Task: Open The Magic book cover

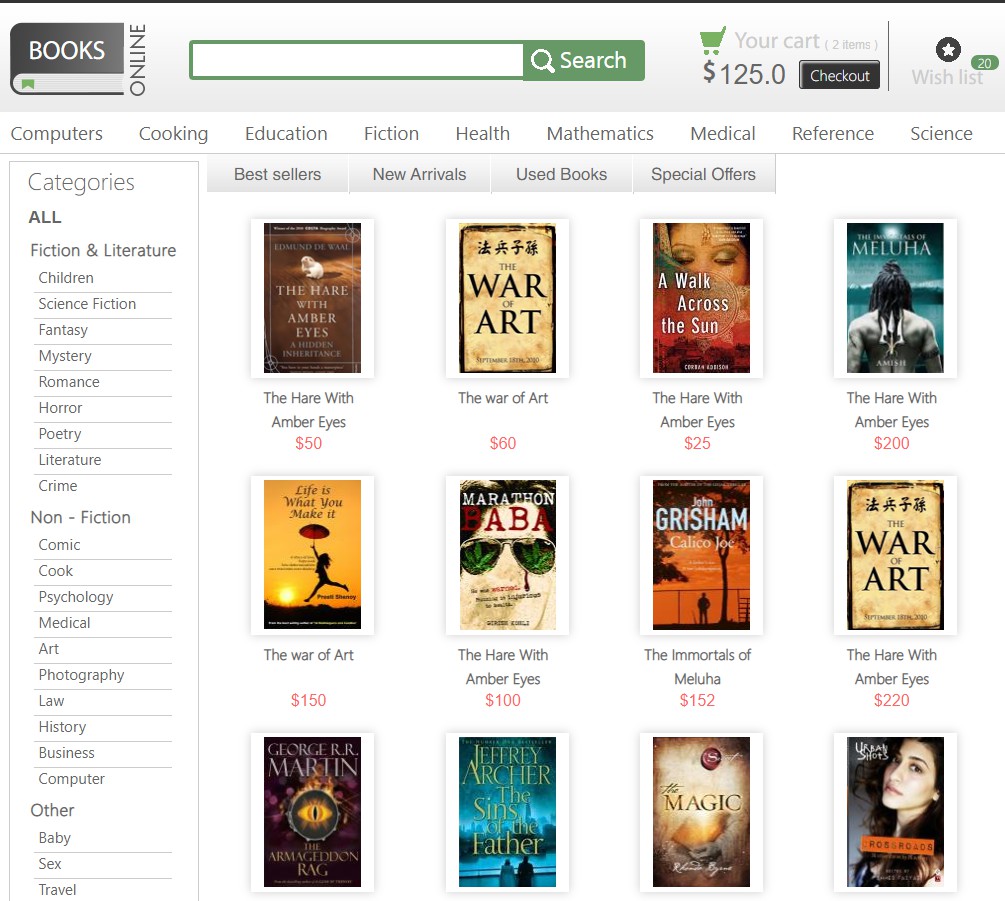Action: (701, 812)
